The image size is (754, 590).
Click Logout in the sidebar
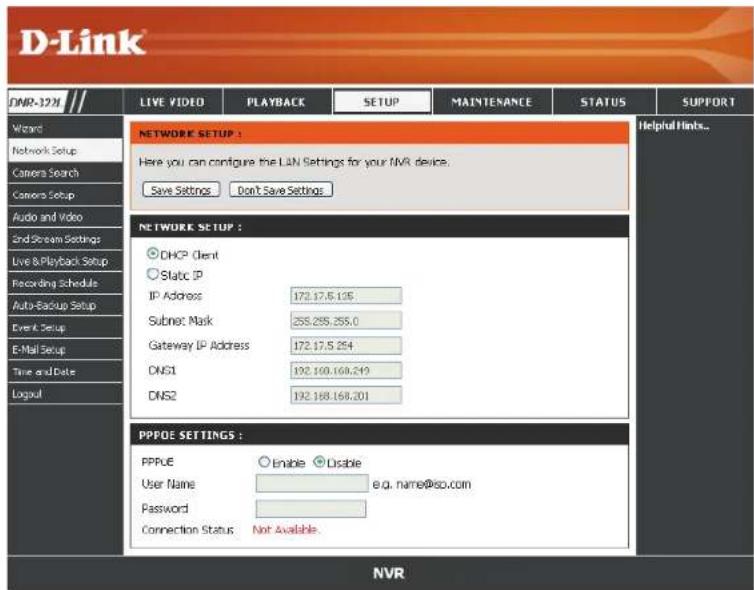tap(65, 394)
